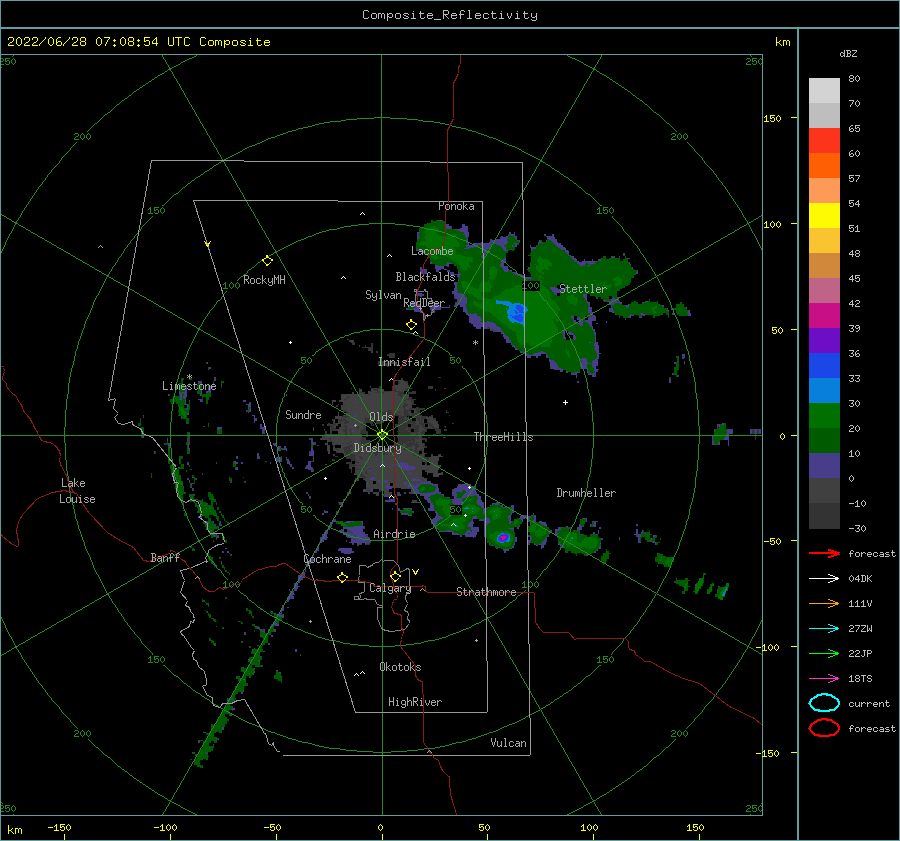Click the Didsbury town label
Viewport: 900px width, 841px height.
pyautogui.click(x=377, y=448)
